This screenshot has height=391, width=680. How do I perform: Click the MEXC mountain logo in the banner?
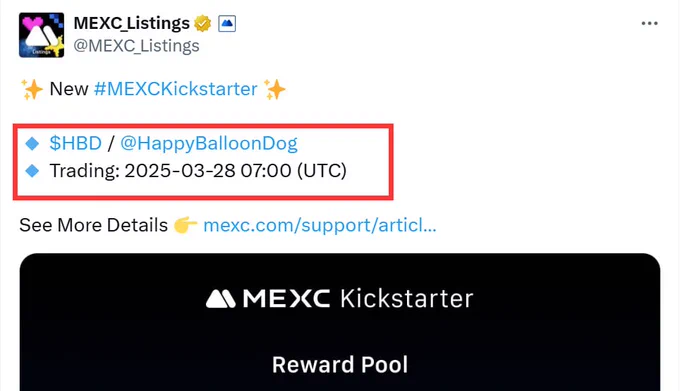point(220,299)
